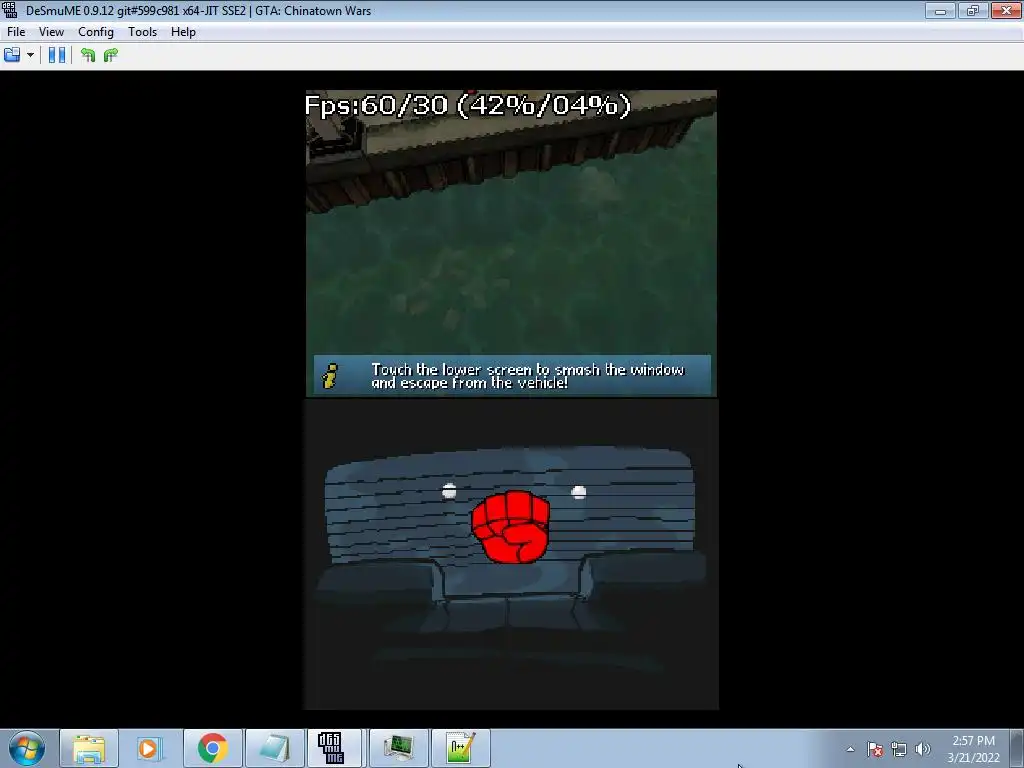
Task: Open the Windows Start menu
Action: point(27,748)
